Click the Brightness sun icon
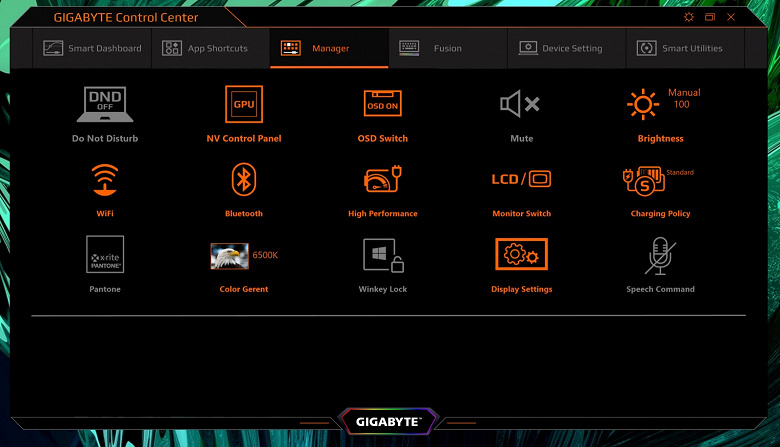The width and height of the screenshot is (780, 447). coord(643,104)
